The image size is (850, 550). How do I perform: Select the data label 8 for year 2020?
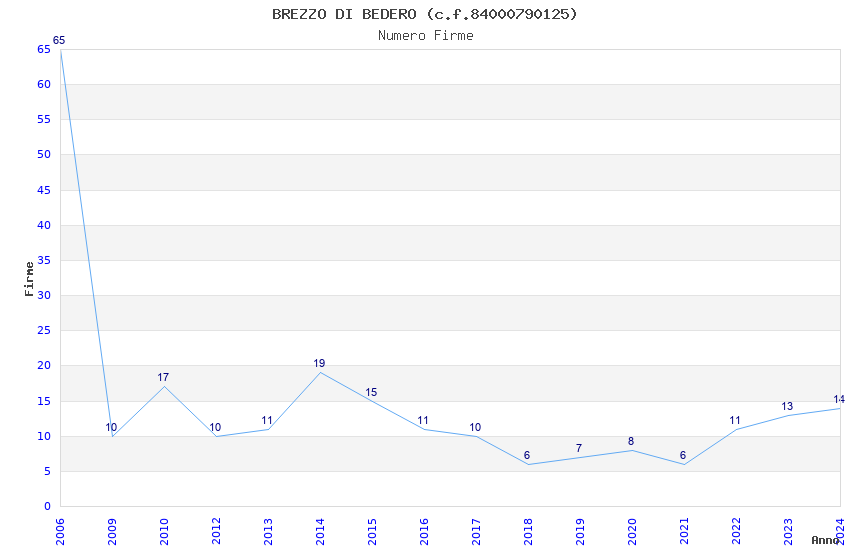(631, 442)
